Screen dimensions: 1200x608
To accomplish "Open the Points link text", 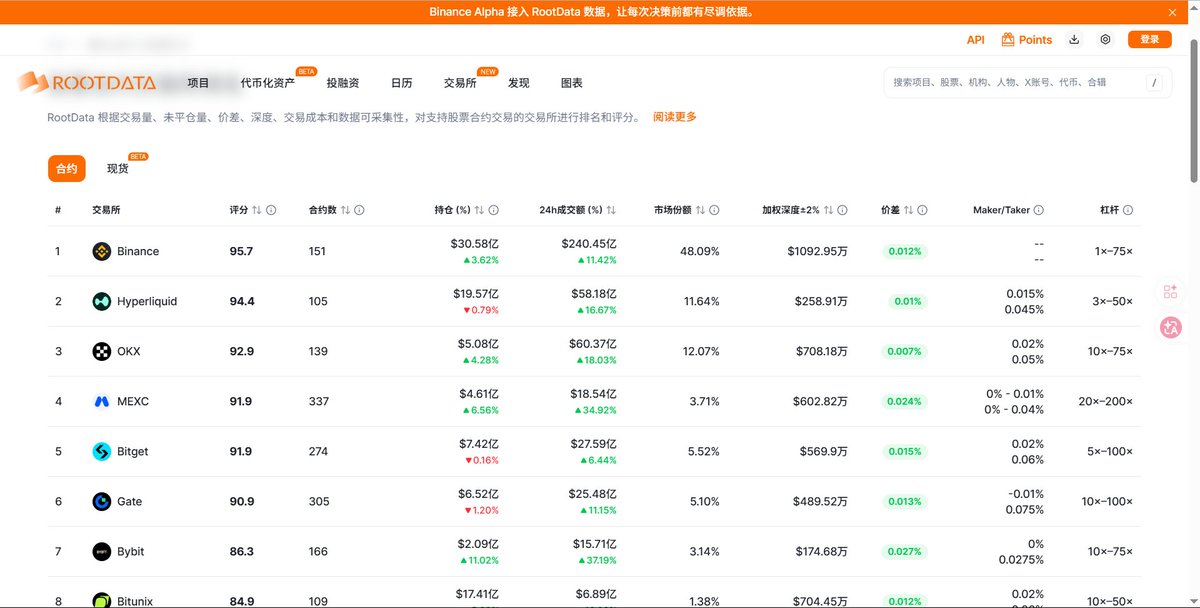I will 1035,40.
